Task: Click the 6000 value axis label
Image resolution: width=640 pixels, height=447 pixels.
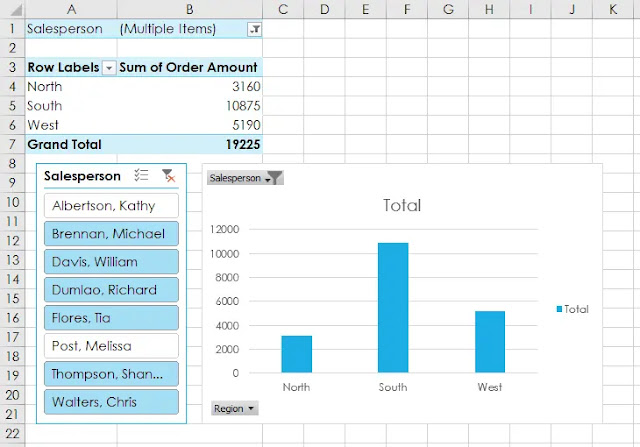Action: click(227, 301)
